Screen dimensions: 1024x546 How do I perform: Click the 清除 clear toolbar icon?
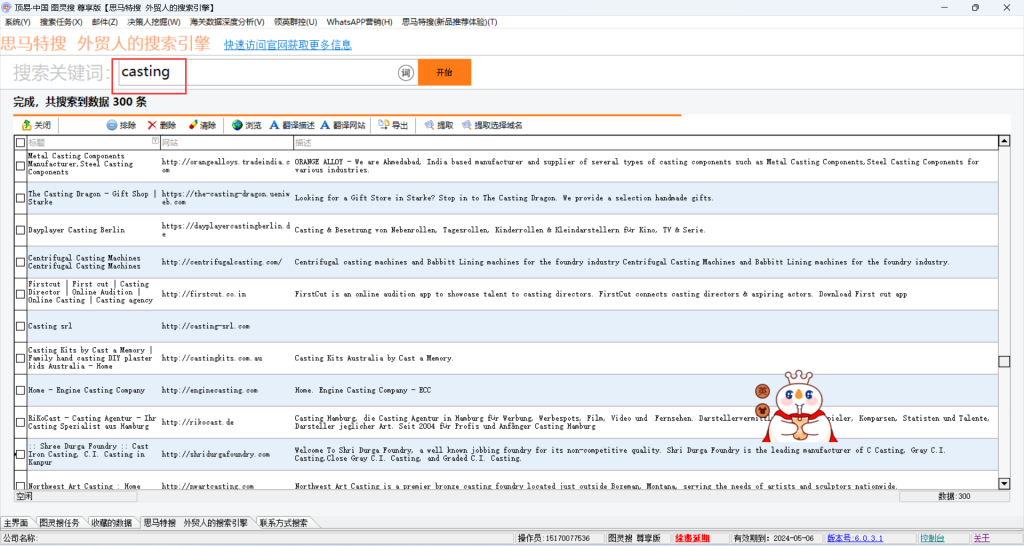(x=193, y=126)
